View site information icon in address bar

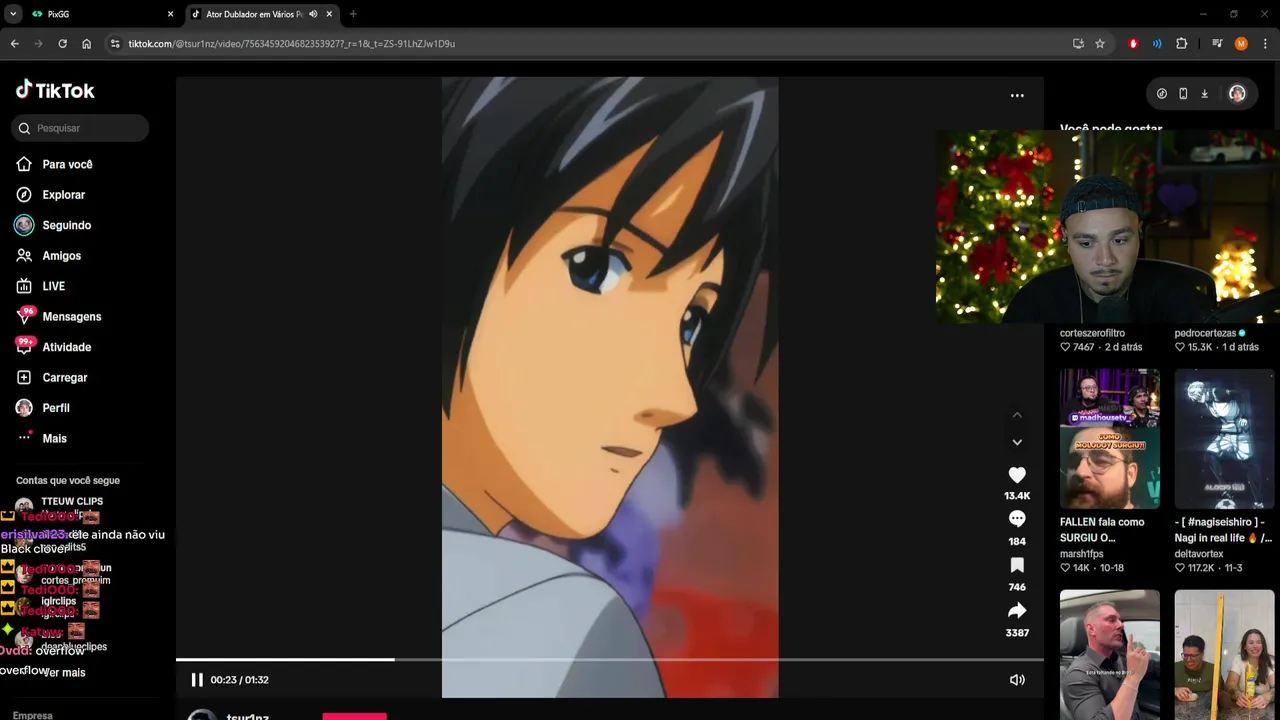[x=116, y=44]
